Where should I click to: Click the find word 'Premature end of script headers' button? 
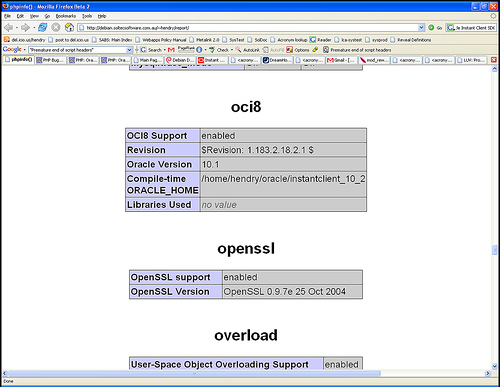(x=357, y=50)
